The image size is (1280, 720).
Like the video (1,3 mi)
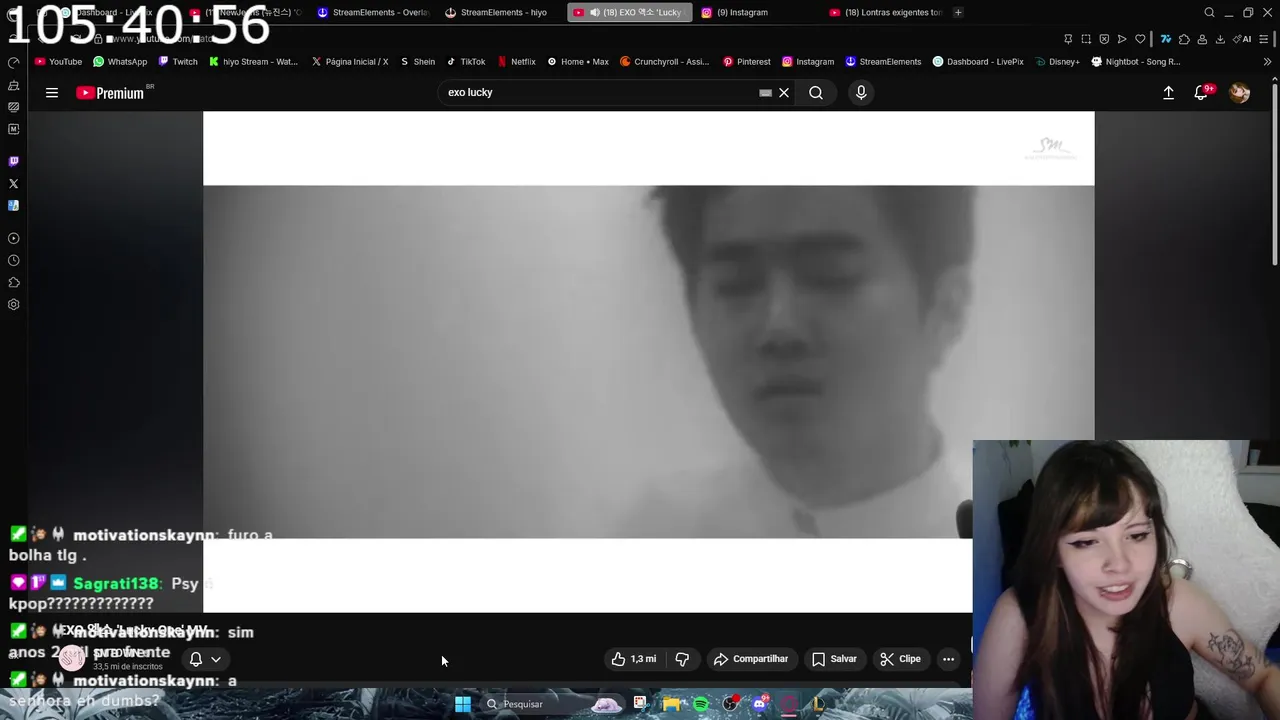(634, 659)
